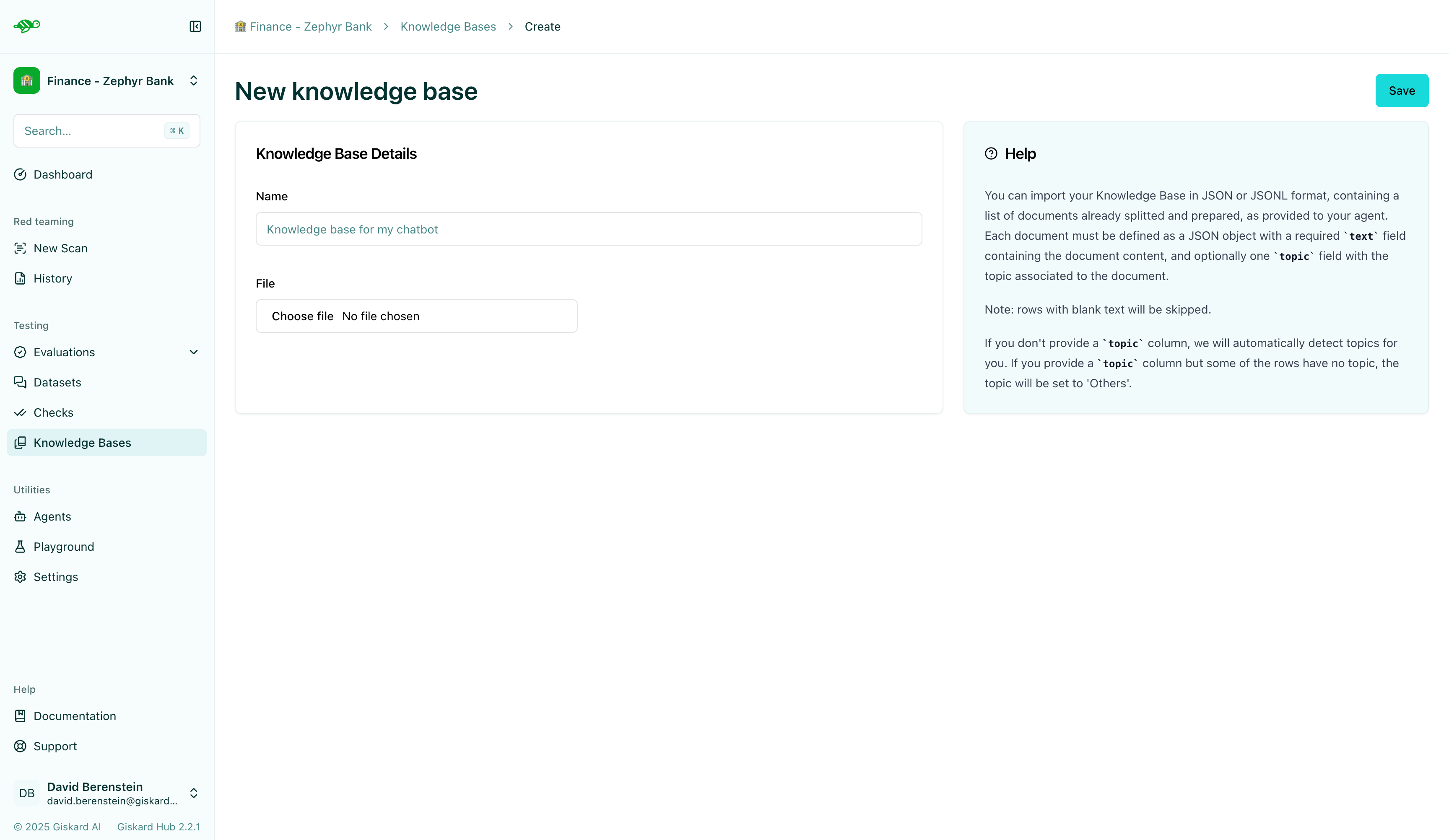Open the David Berenstein account menu
1449x840 pixels.
tap(194, 793)
